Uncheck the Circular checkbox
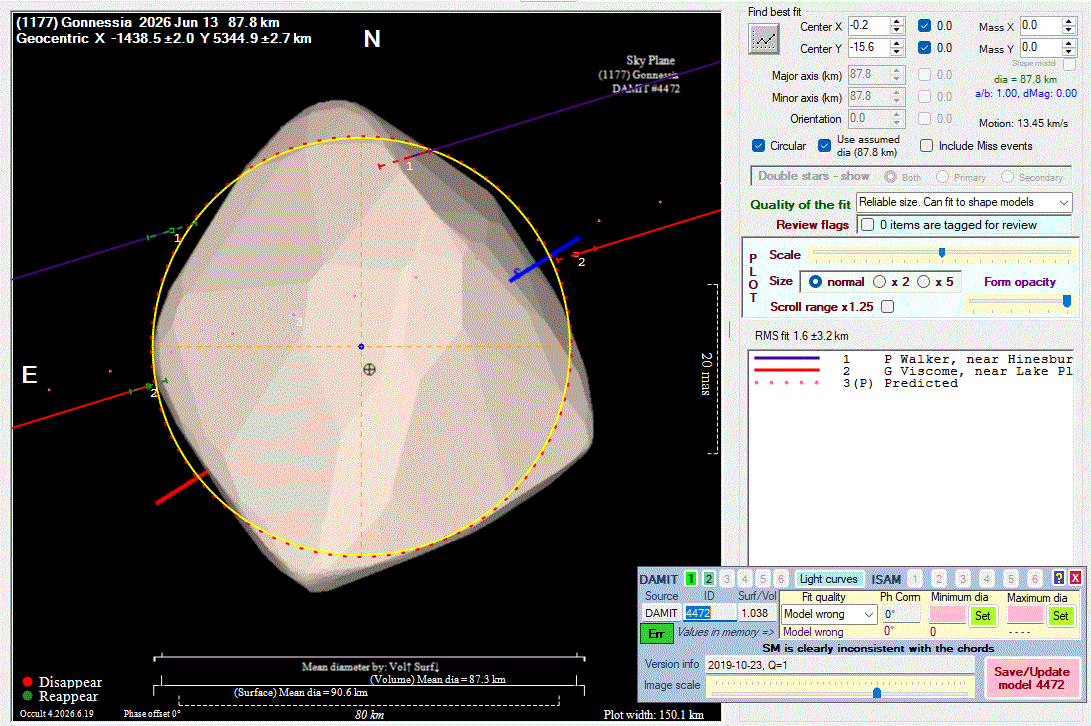The width and height of the screenshot is (1091, 726). pos(758,145)
